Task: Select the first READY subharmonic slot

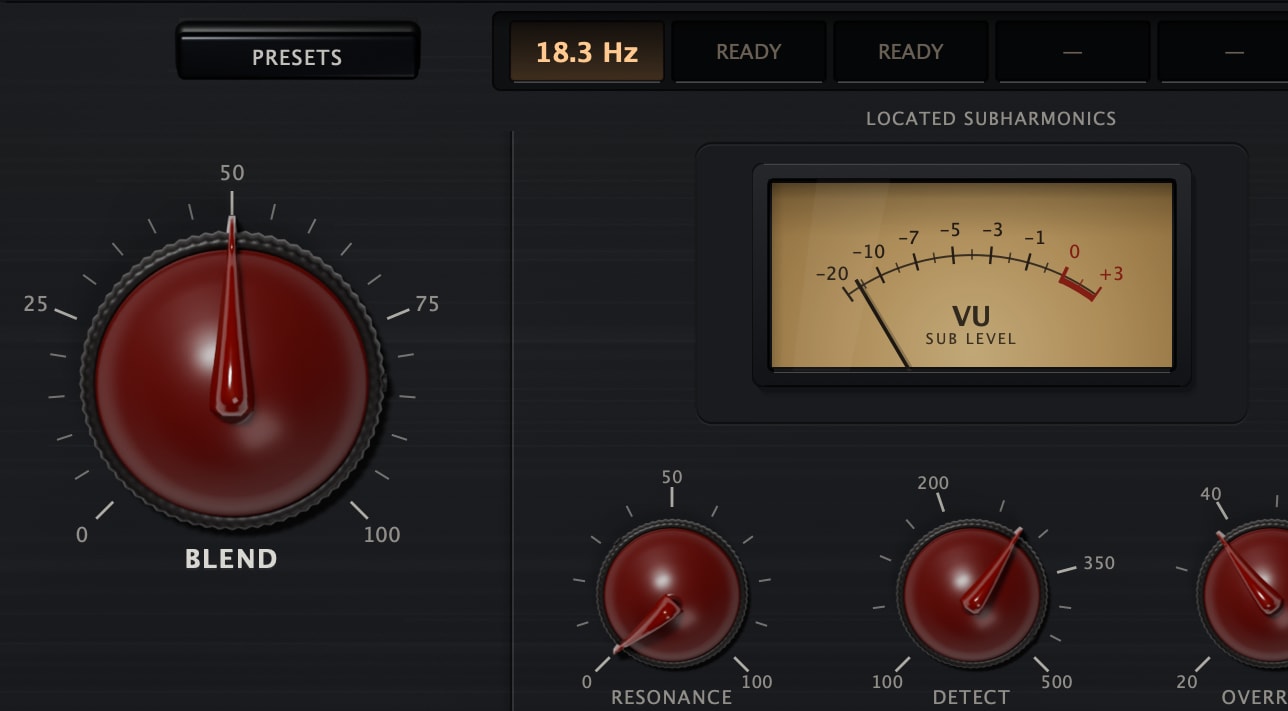Action: [x=748, y=52]
